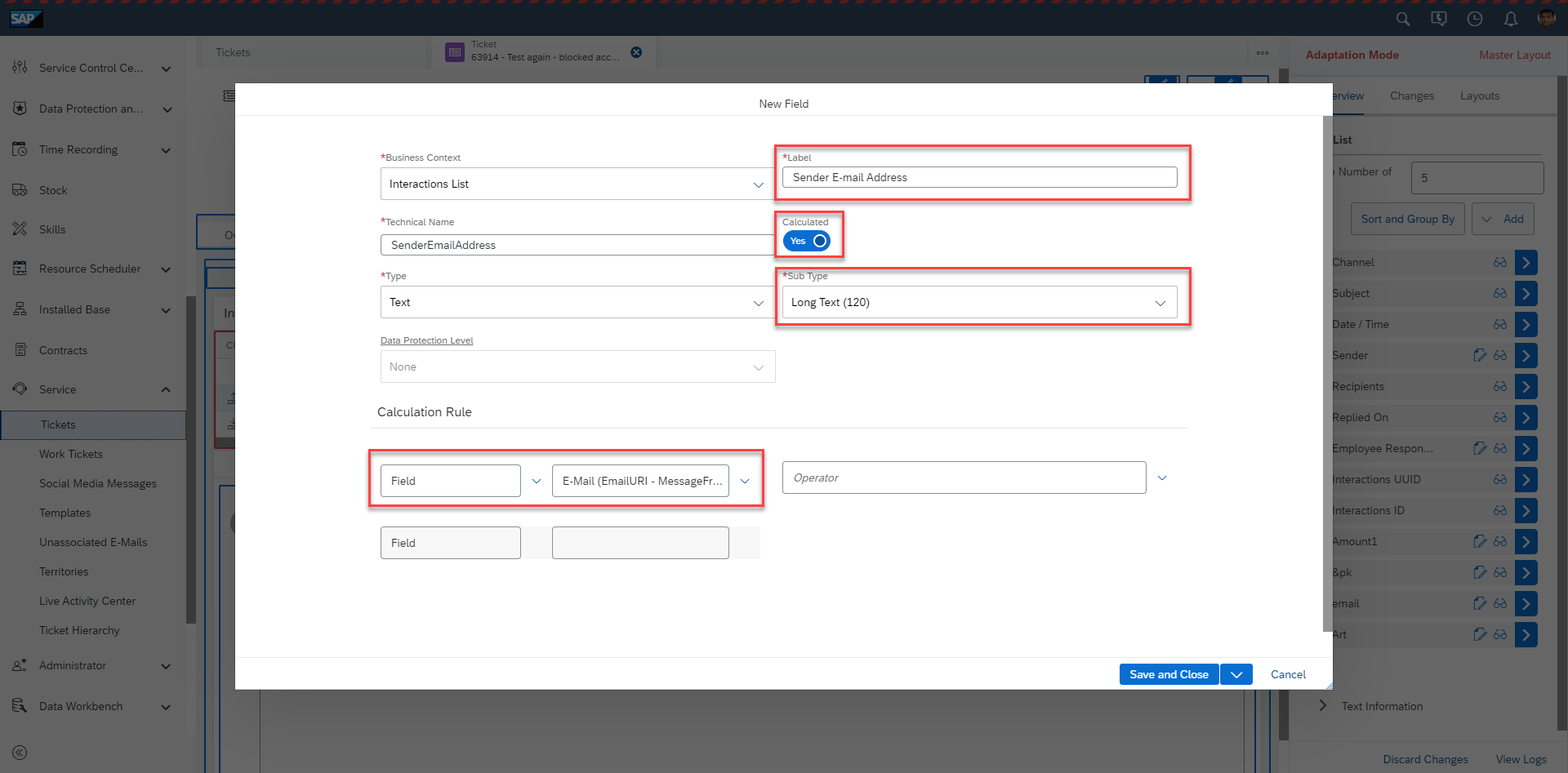
Task: Open Subject field details arrow
Action: click(x=1526, y=293)
